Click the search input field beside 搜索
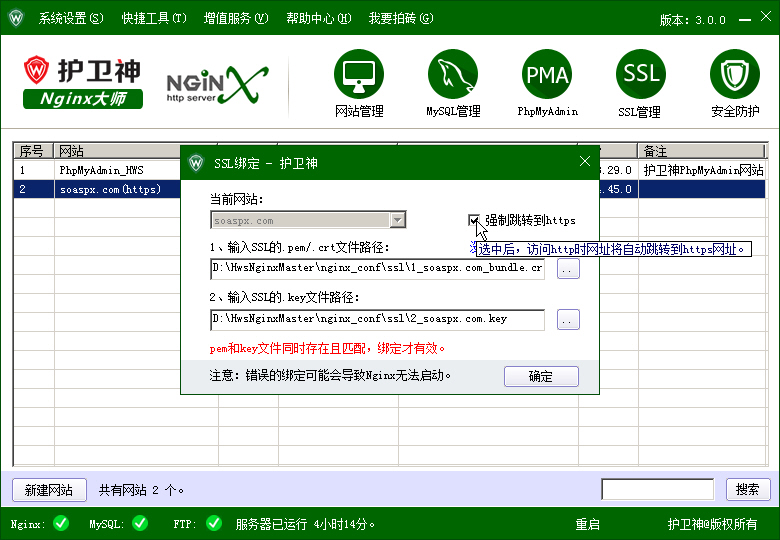Screen dimensions: 780x540 tap(657, 489)
